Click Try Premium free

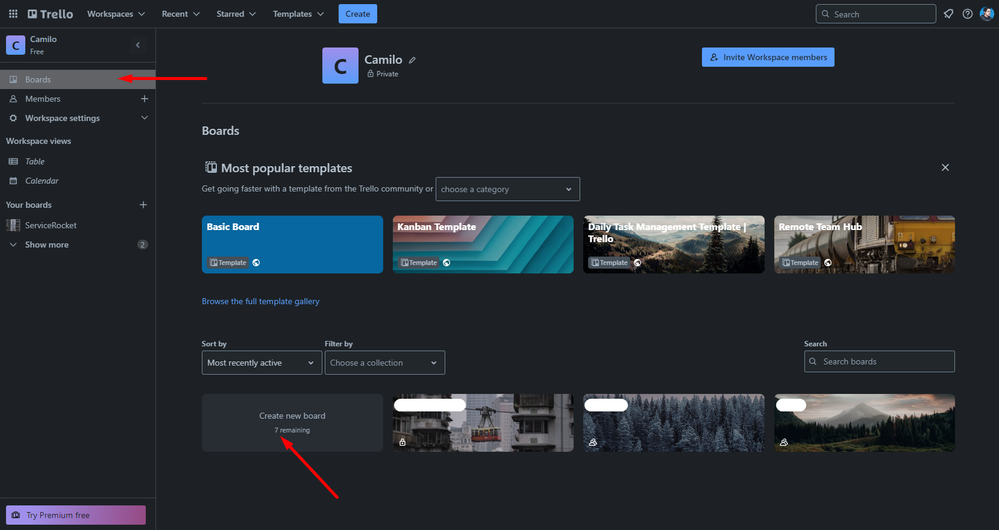point(76,515)
